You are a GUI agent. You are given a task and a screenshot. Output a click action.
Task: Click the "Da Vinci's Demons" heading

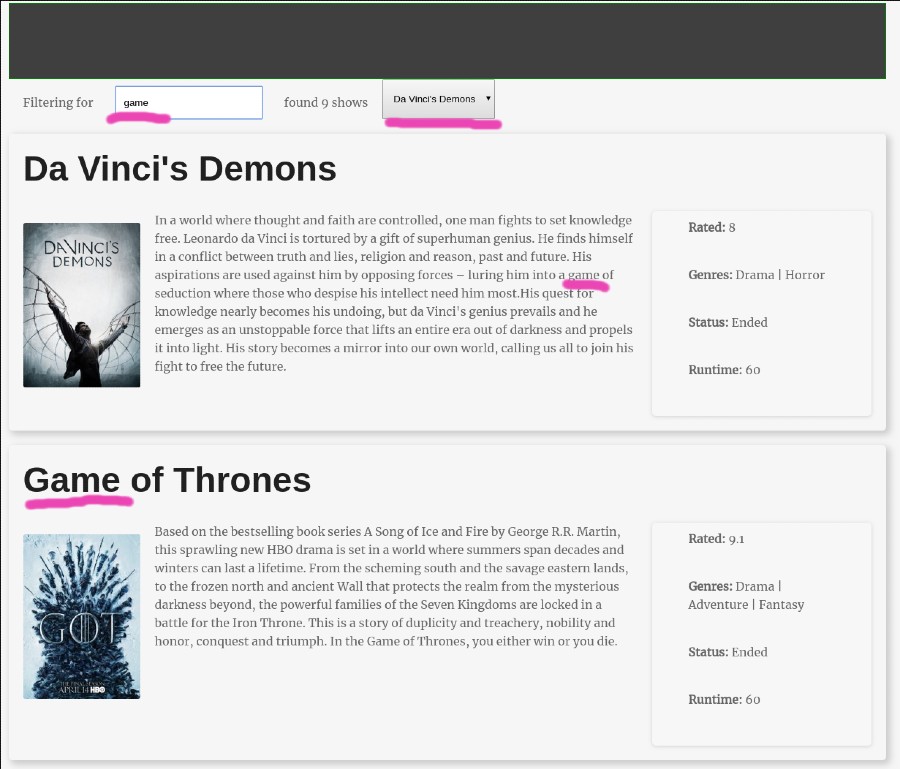coord(180,168)
